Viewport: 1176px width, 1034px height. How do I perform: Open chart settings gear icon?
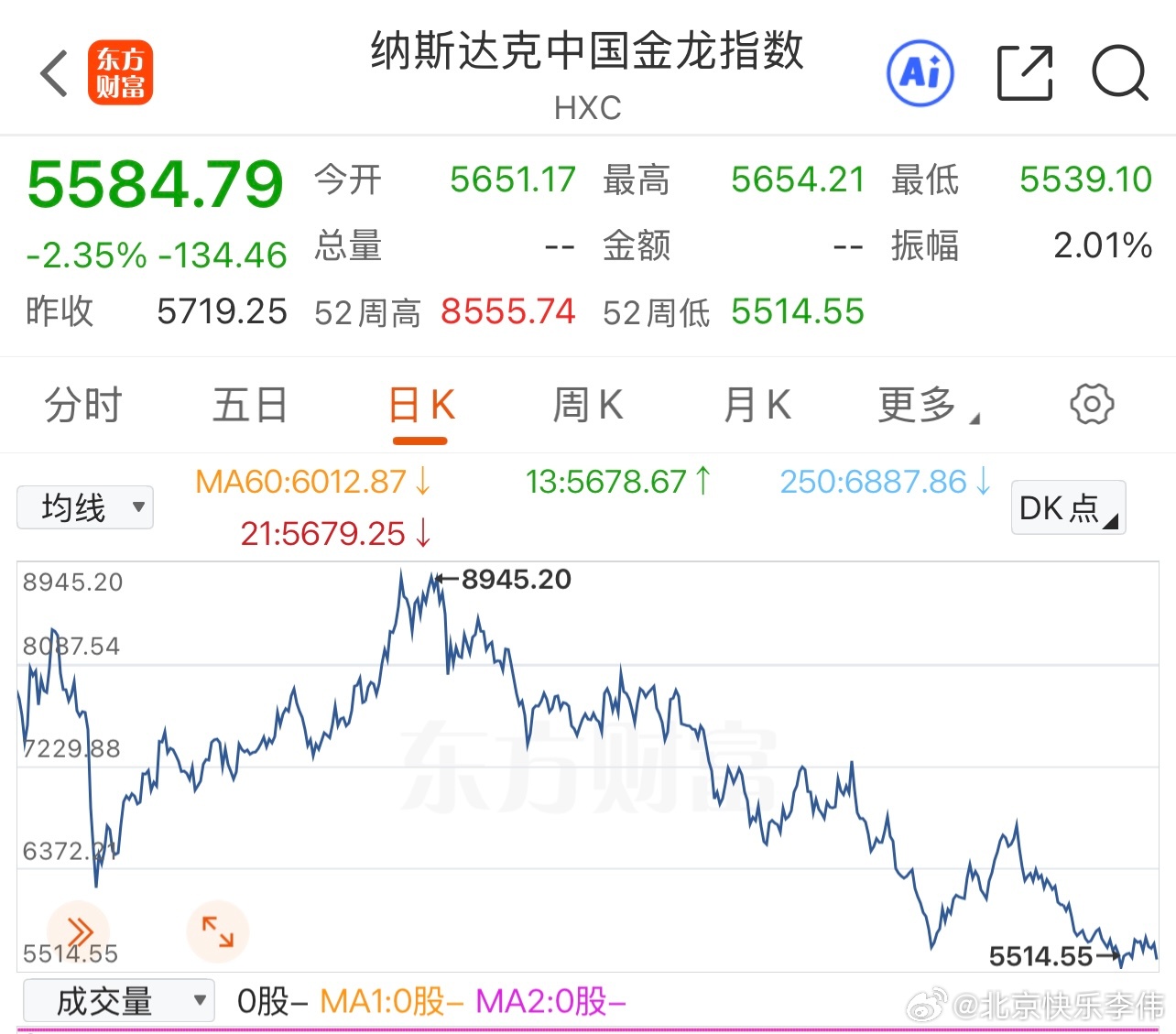1092,404
